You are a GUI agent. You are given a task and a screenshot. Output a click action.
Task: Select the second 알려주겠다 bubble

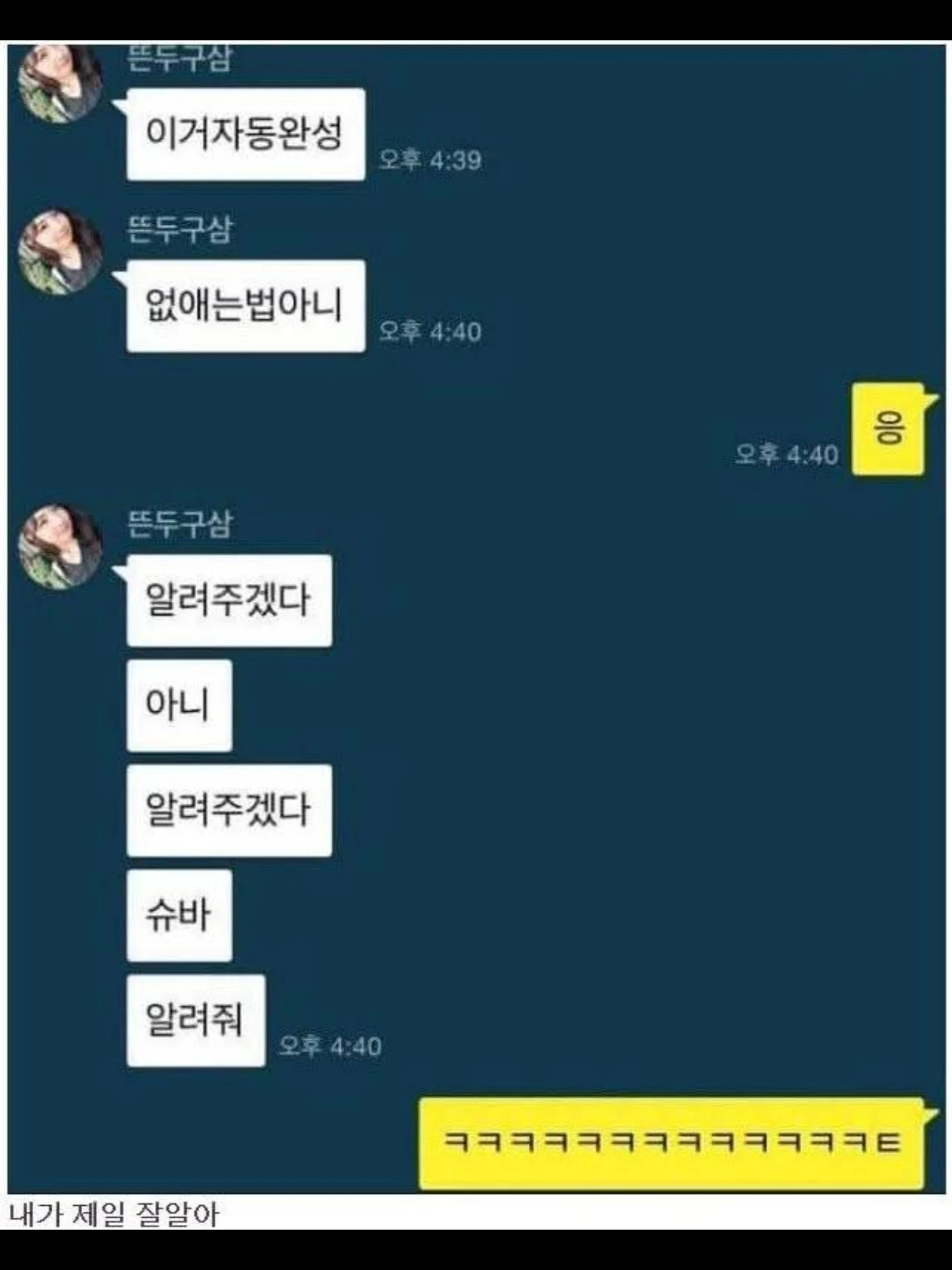229,810
